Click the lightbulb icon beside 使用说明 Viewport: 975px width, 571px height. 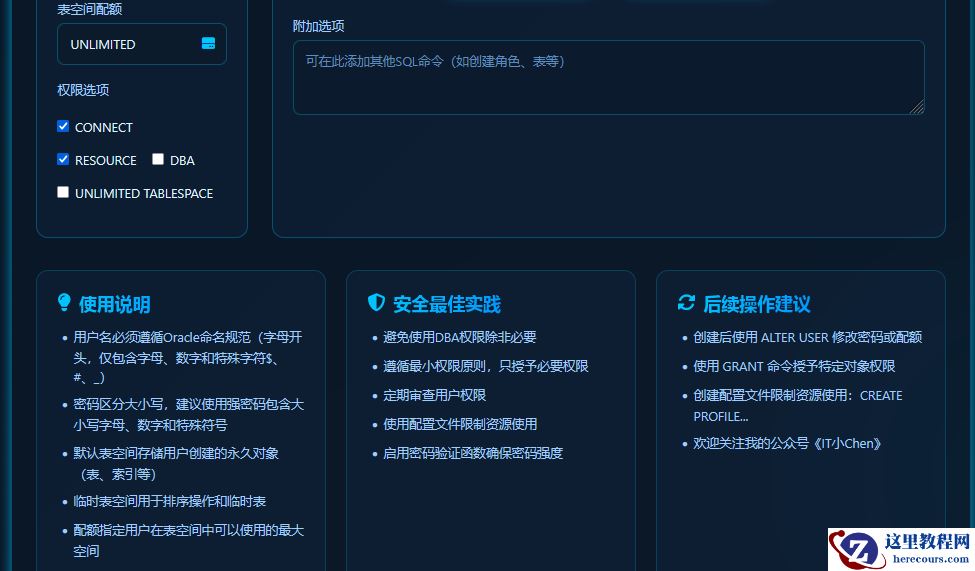point(64,303)
